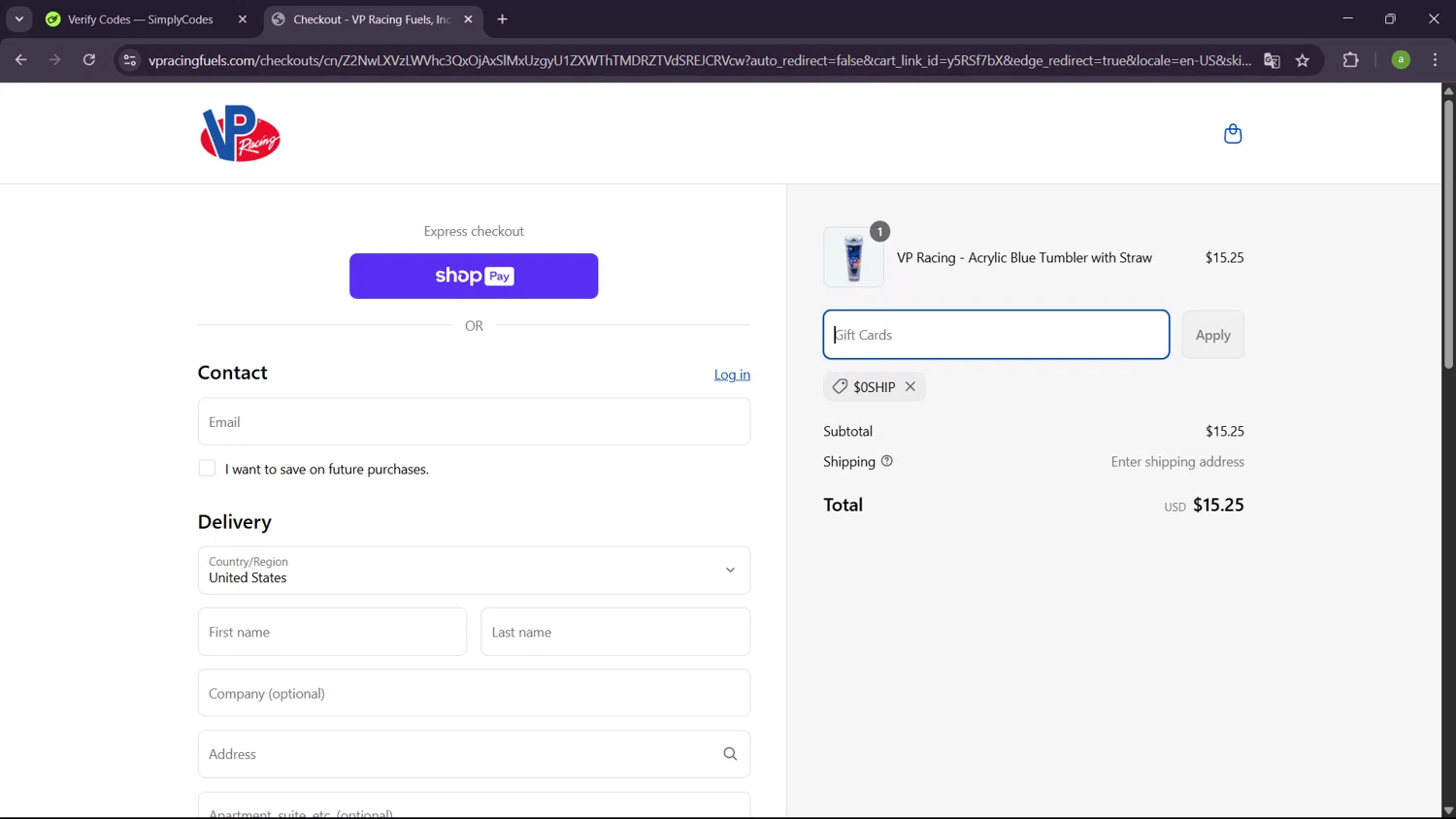This screenshot has height=819, width=1456.
Task: Check the save on future purchases box
Action: point(207,468)
